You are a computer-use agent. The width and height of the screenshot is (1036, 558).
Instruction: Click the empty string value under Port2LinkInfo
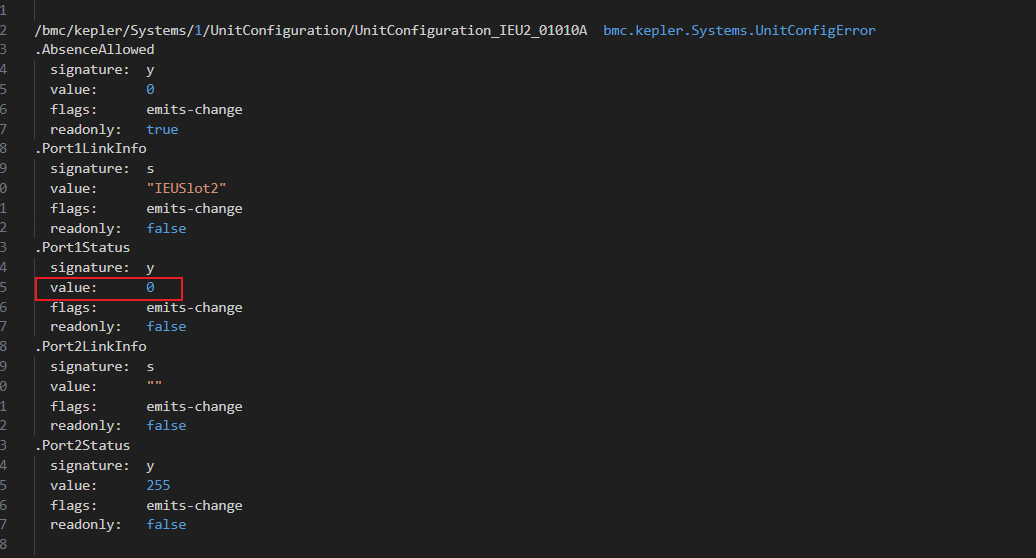click(x=154, y=384)
